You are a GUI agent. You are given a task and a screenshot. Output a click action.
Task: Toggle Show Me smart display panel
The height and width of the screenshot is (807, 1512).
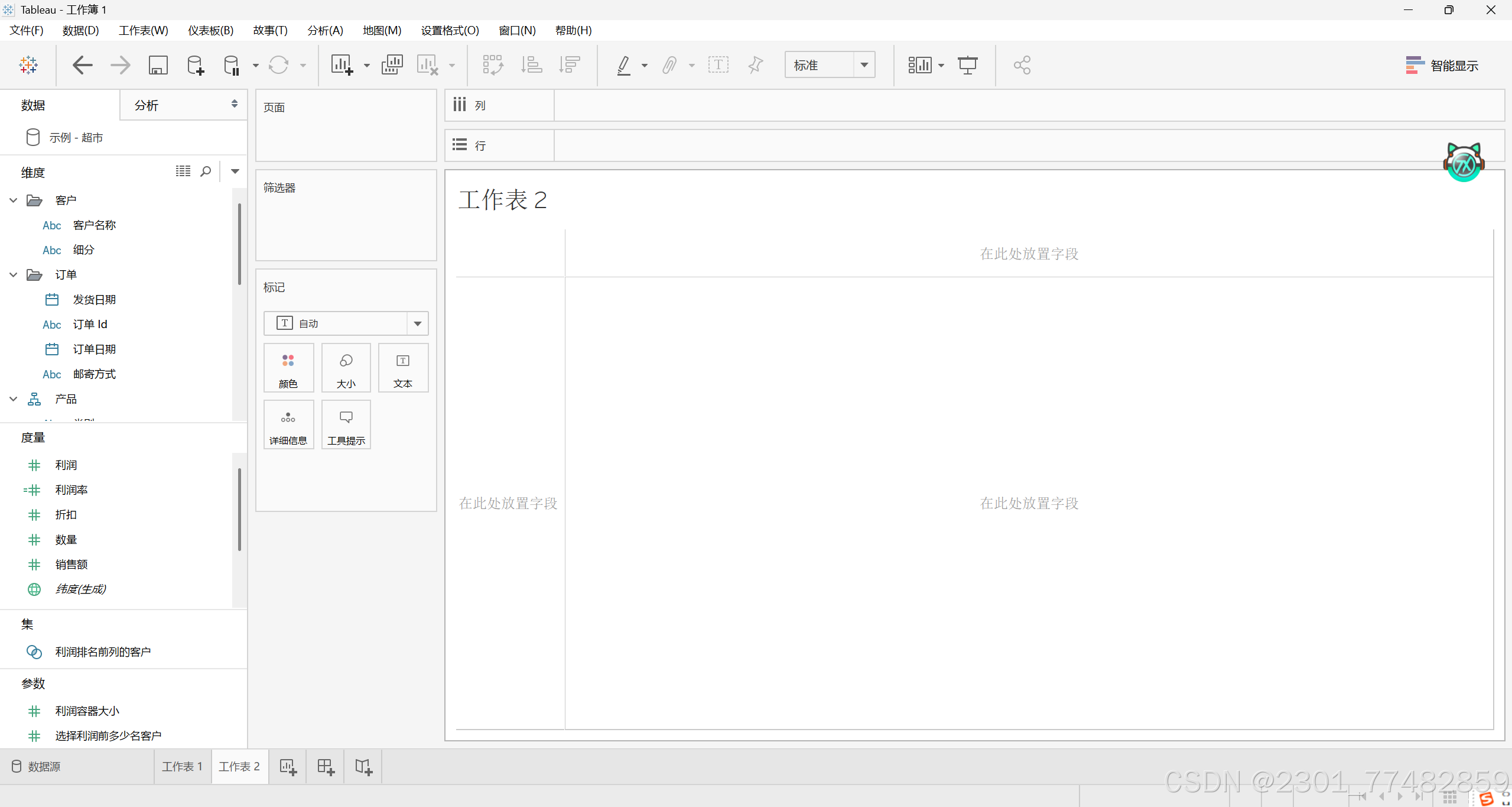(x=1442, y=66)
